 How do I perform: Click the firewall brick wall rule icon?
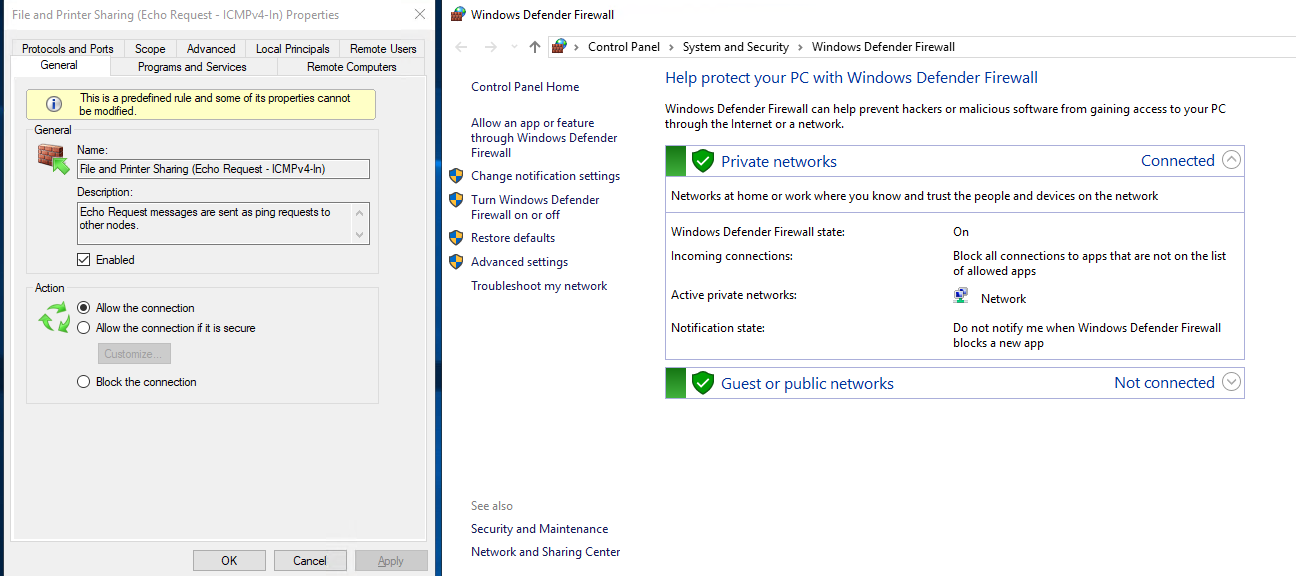pyautogui.click(x=54, y=160)
